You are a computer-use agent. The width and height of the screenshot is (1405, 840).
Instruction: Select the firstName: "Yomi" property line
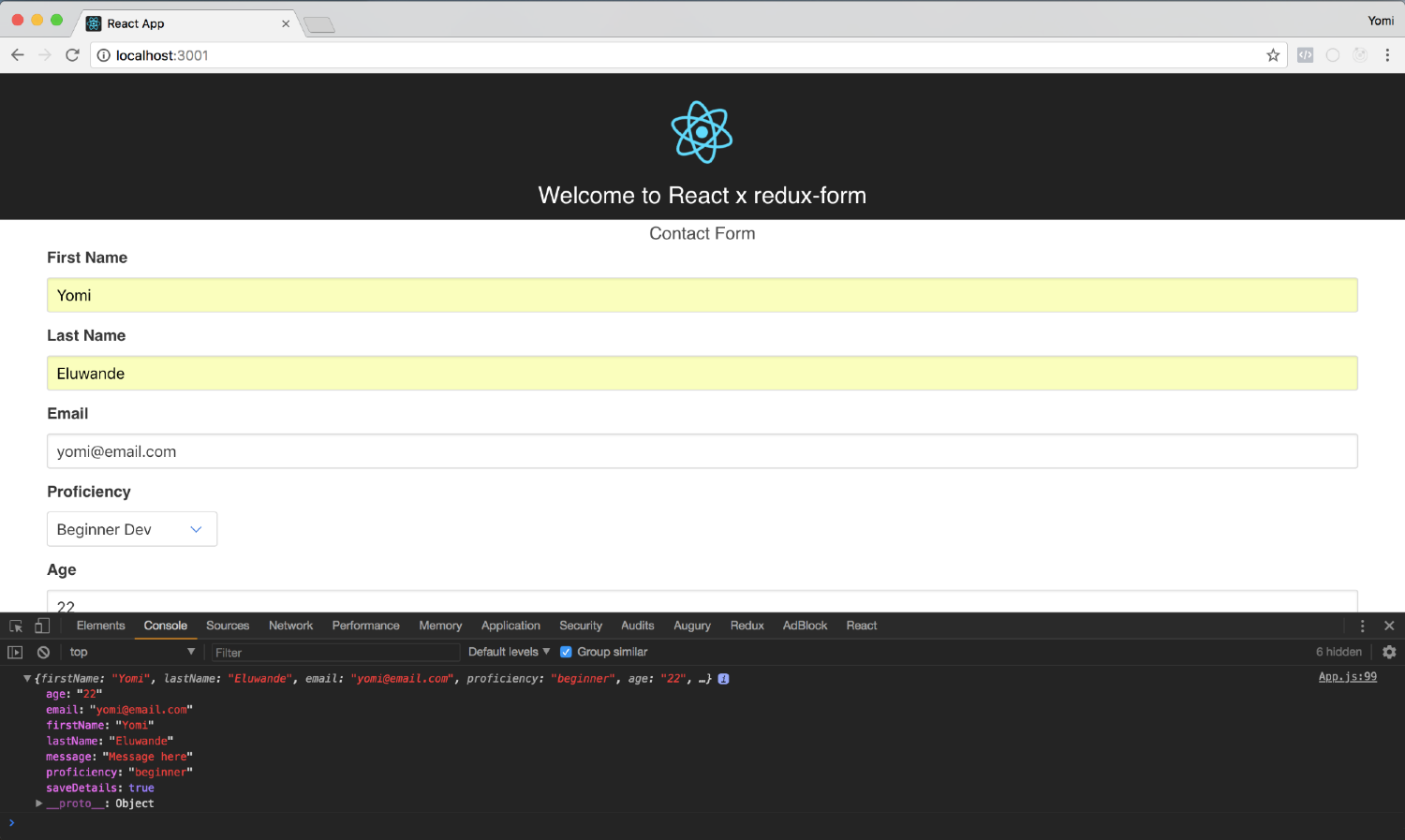point(100,726)
